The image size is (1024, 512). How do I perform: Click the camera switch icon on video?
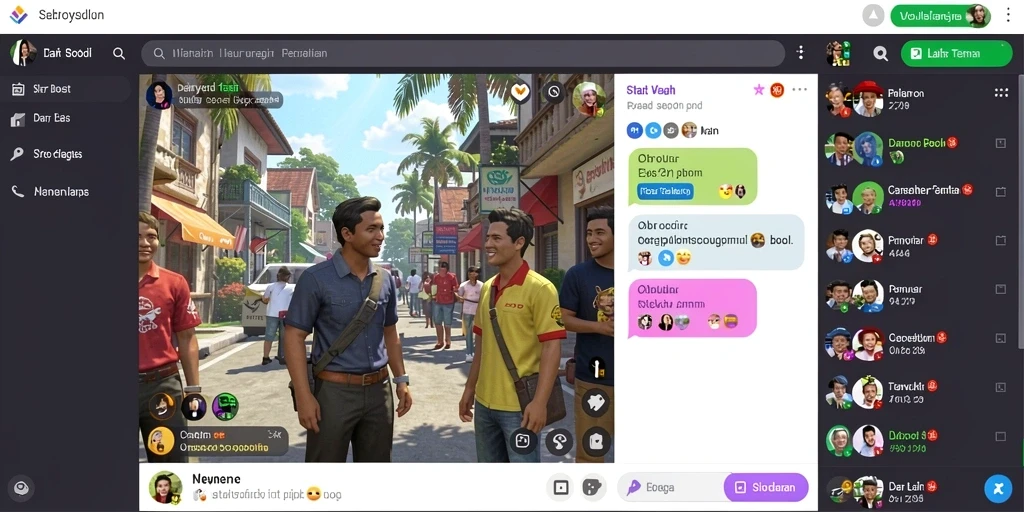(x=522, y=441)
